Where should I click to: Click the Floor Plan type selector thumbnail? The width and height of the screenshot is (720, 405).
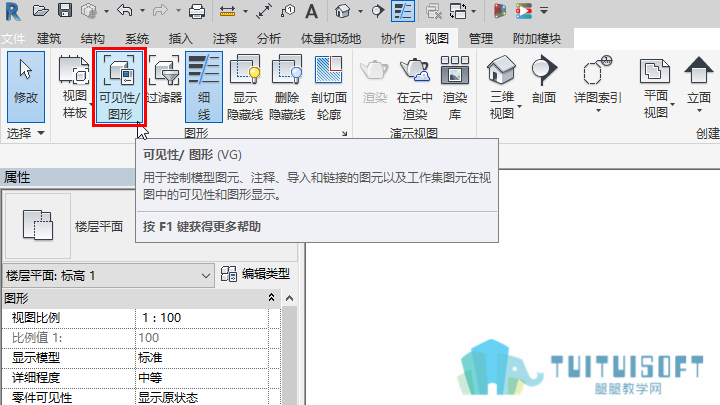[x=38, y=225]
